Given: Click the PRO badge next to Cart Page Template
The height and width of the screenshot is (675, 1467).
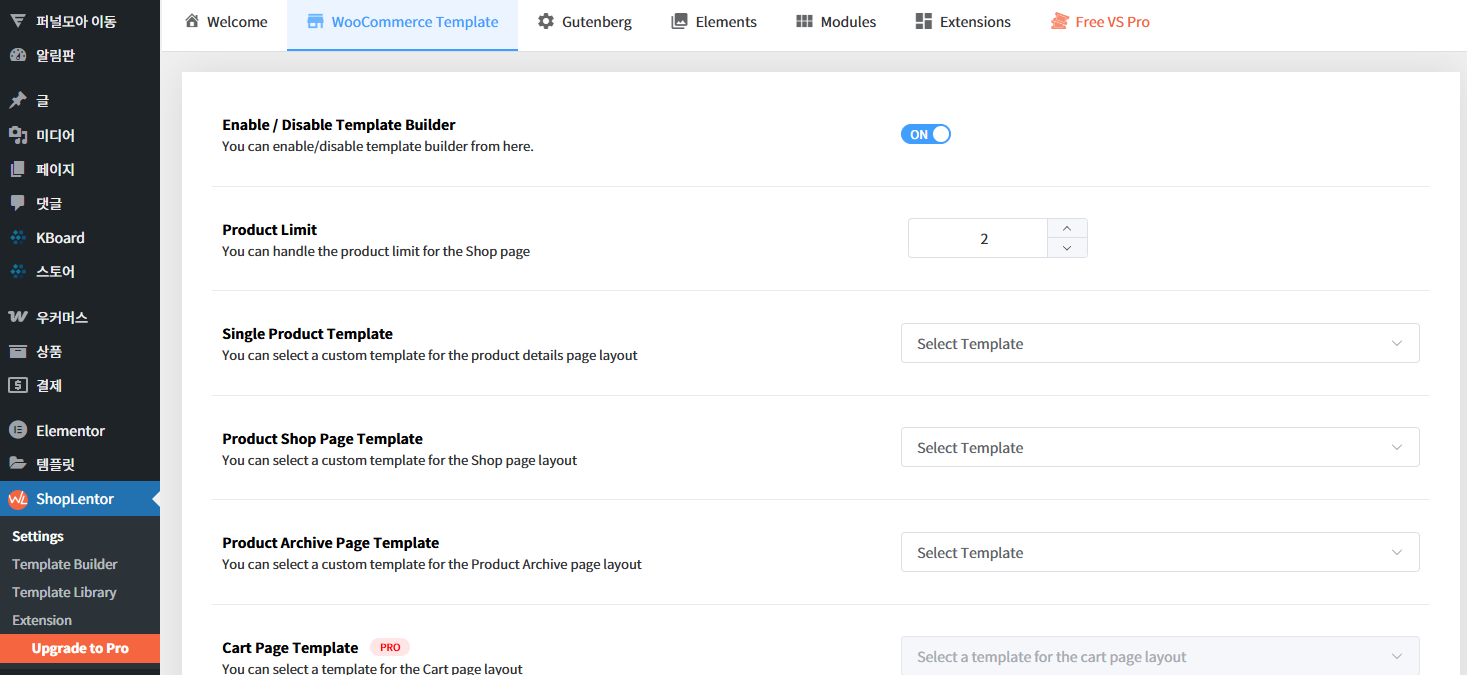Looking at the screenshot, I should [x=390, y=647].
